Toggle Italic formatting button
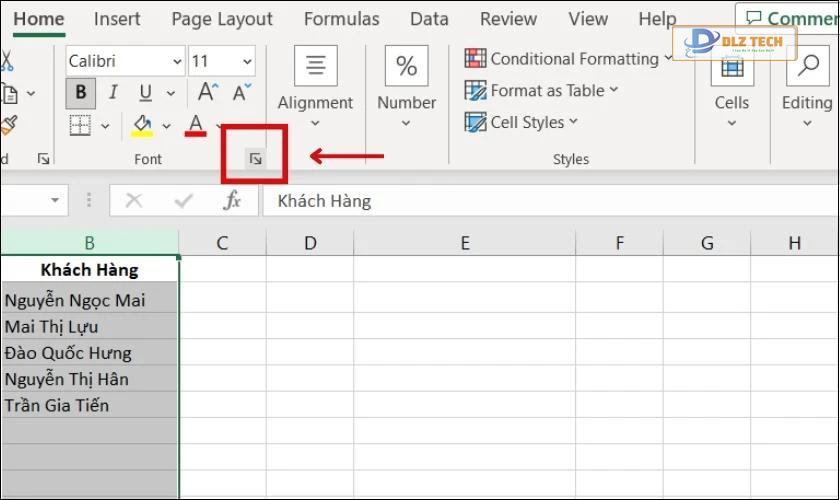840x500 pixels. [x=113, y=93]
